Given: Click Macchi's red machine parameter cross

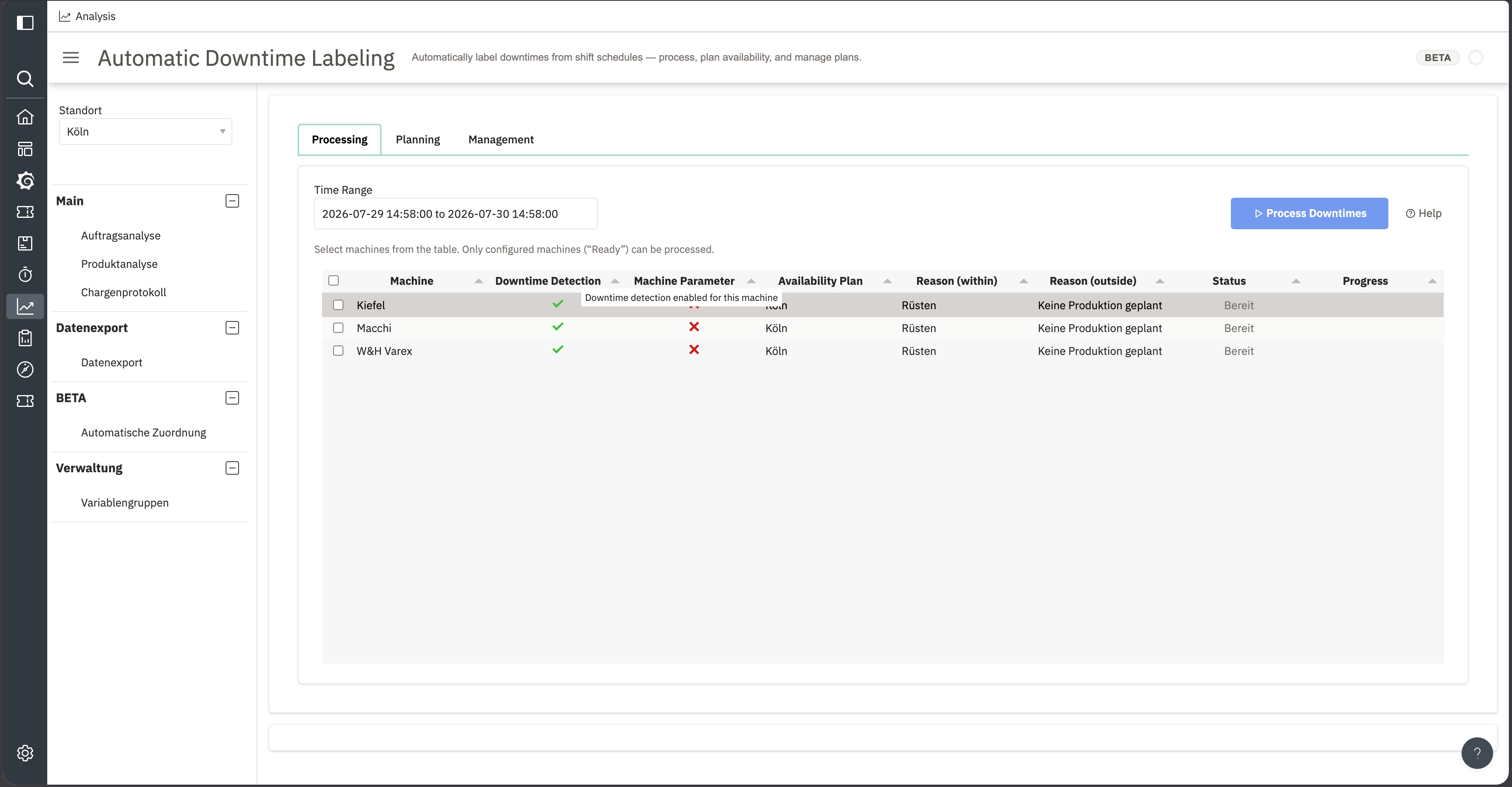Looking at the screenshot, I should point(694,327).
